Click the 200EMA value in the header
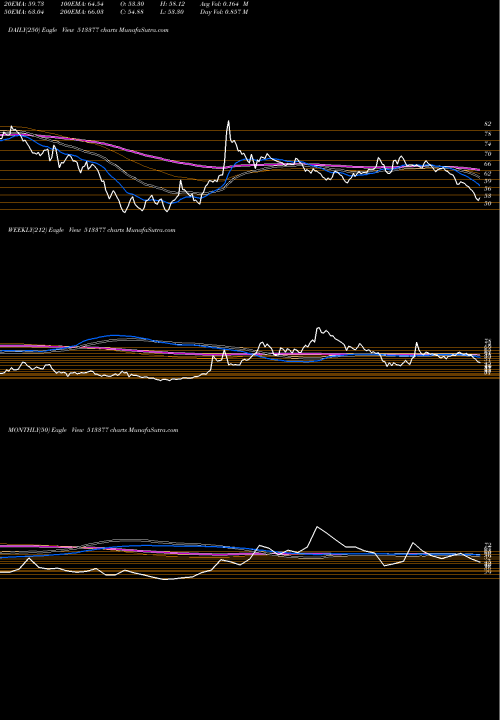The image size is (500, 720). pos(82,12)
